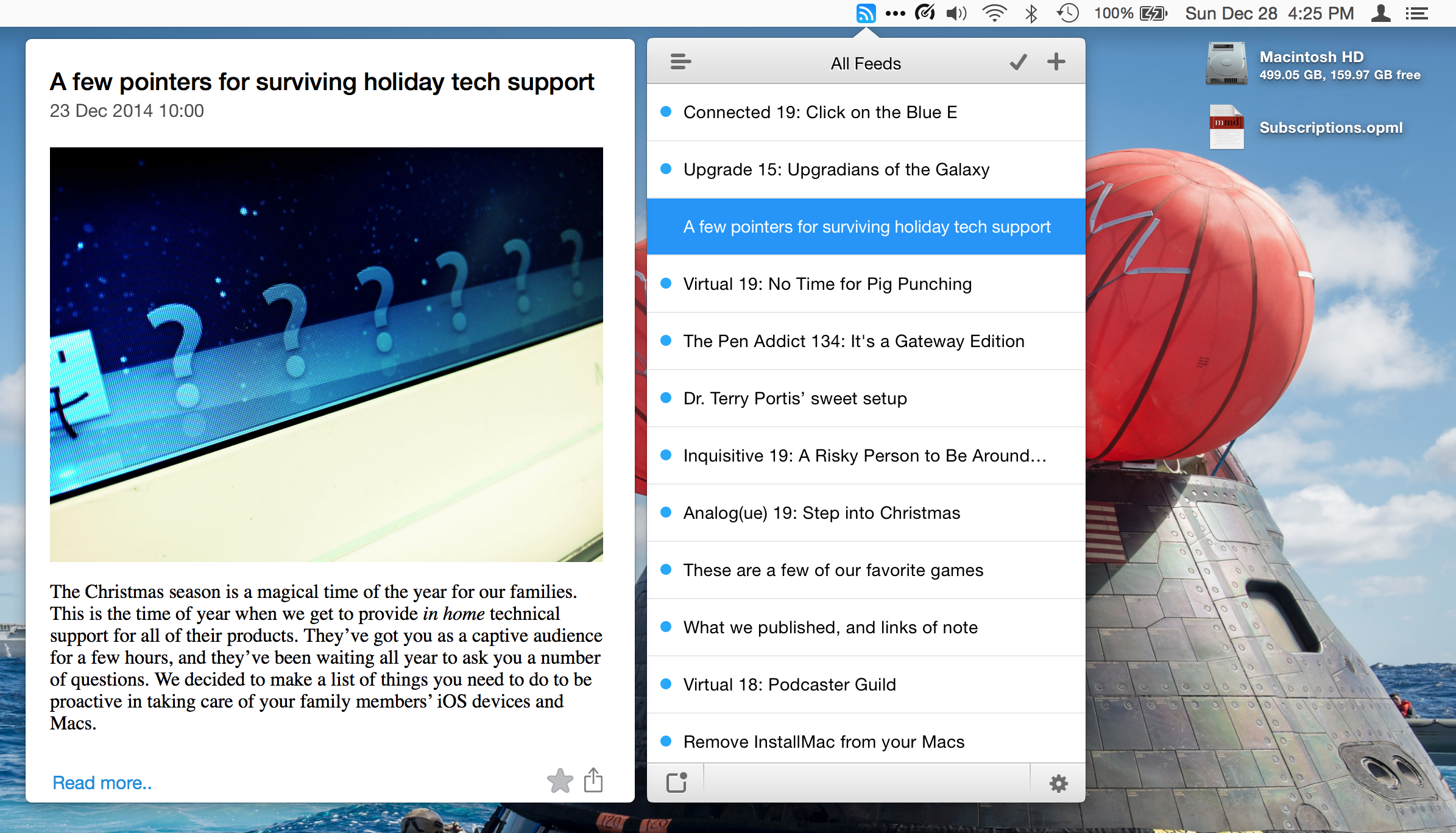Click Read more link on holiday tech article
The height and width of the screenshot is (833, 1456).
[102, 782]
